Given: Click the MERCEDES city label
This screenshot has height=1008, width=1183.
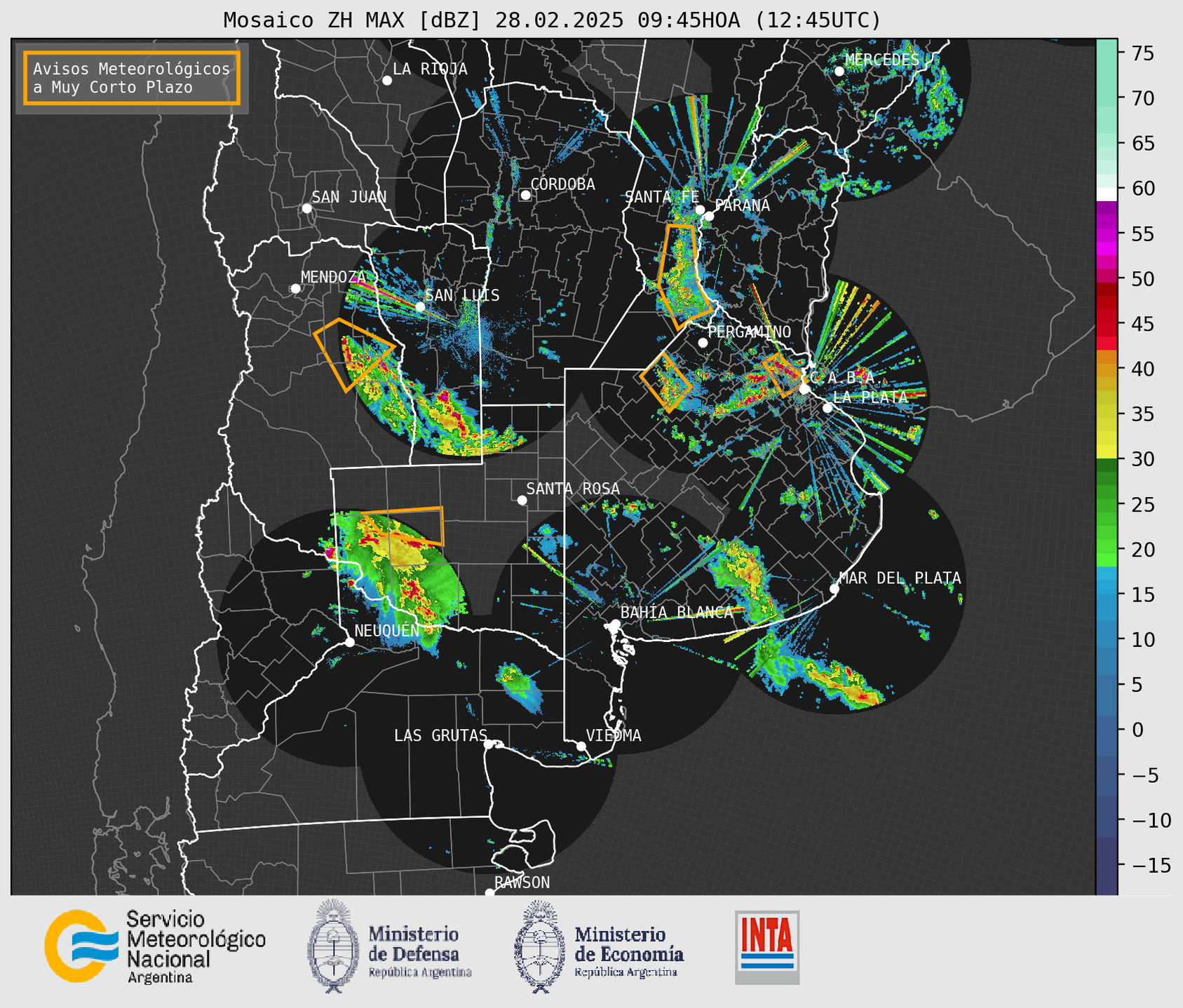Looking at the screenshot, I should (x=882, y=60).
